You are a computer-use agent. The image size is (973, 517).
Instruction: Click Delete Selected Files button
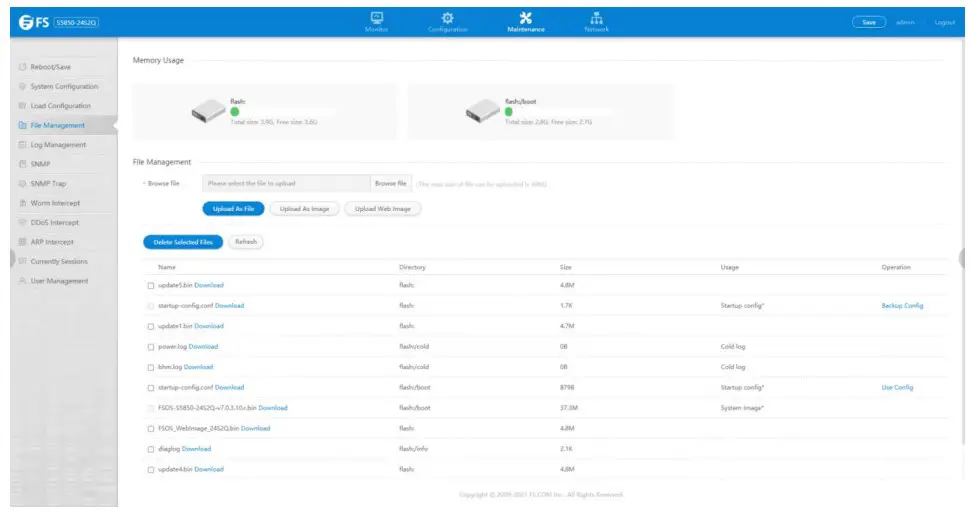(183, 242)
